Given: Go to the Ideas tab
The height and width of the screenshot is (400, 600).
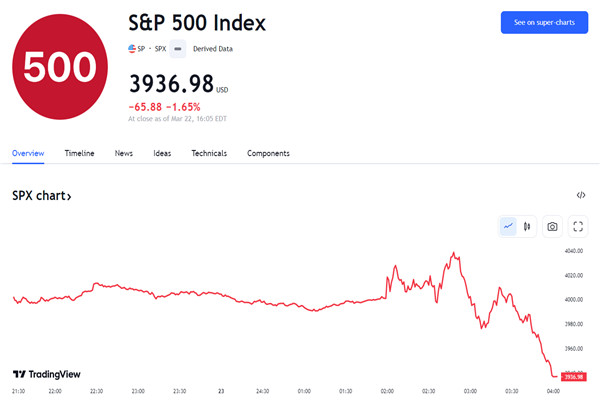Looking at the screenshot, I should 162,153.
